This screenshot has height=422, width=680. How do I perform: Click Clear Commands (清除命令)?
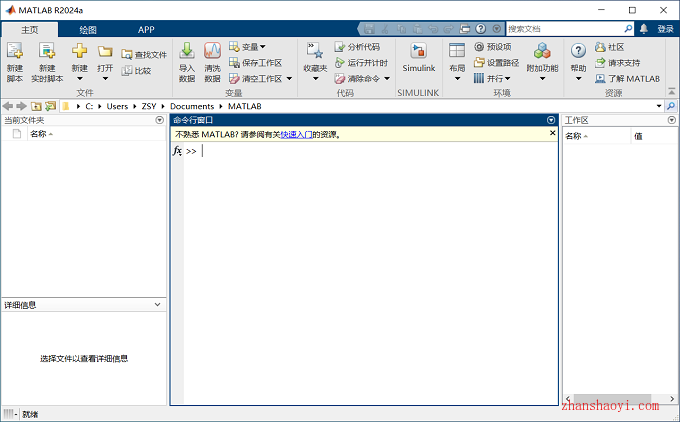(357, 79)
